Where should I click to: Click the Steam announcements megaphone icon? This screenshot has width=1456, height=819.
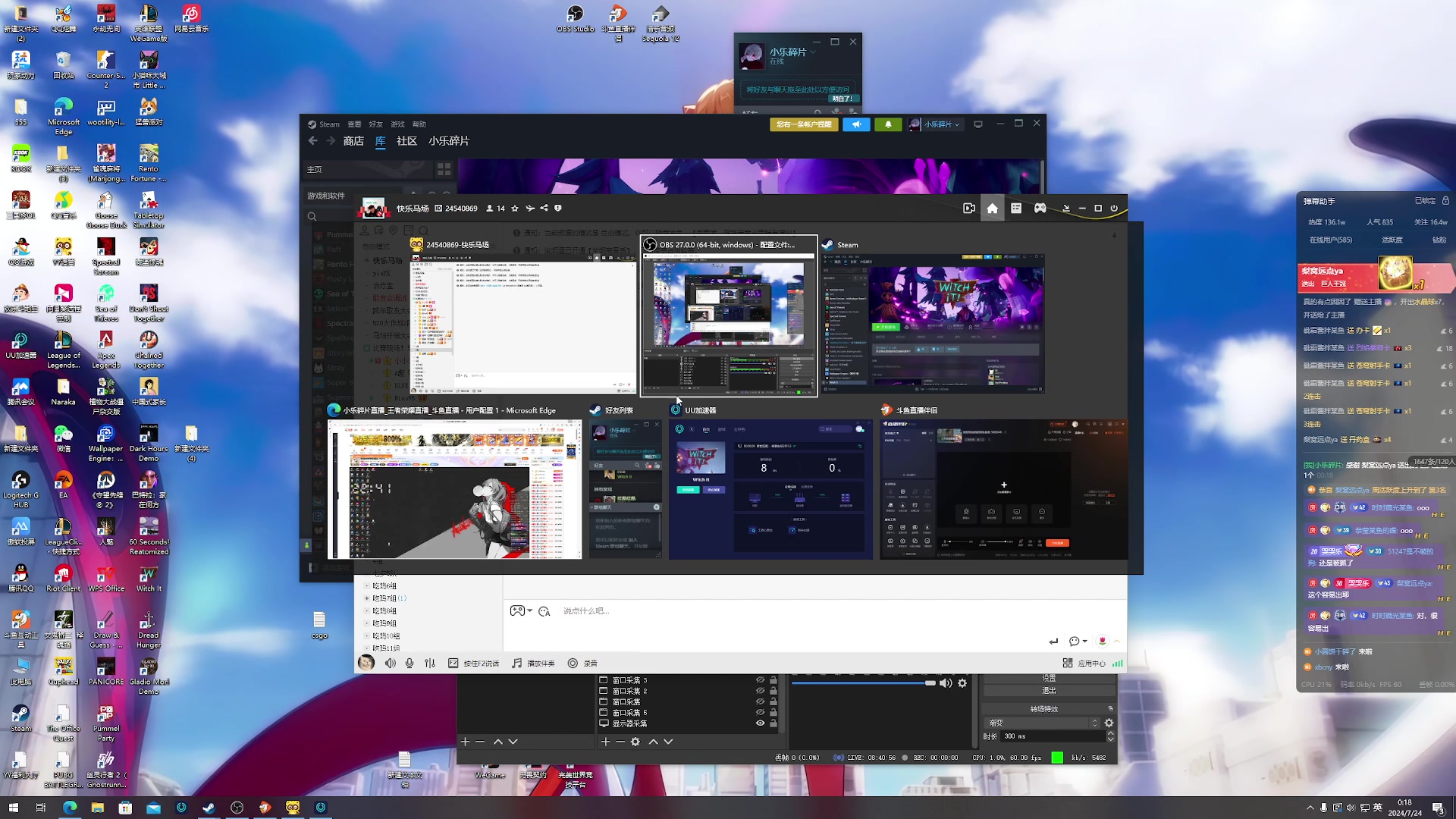856,124
